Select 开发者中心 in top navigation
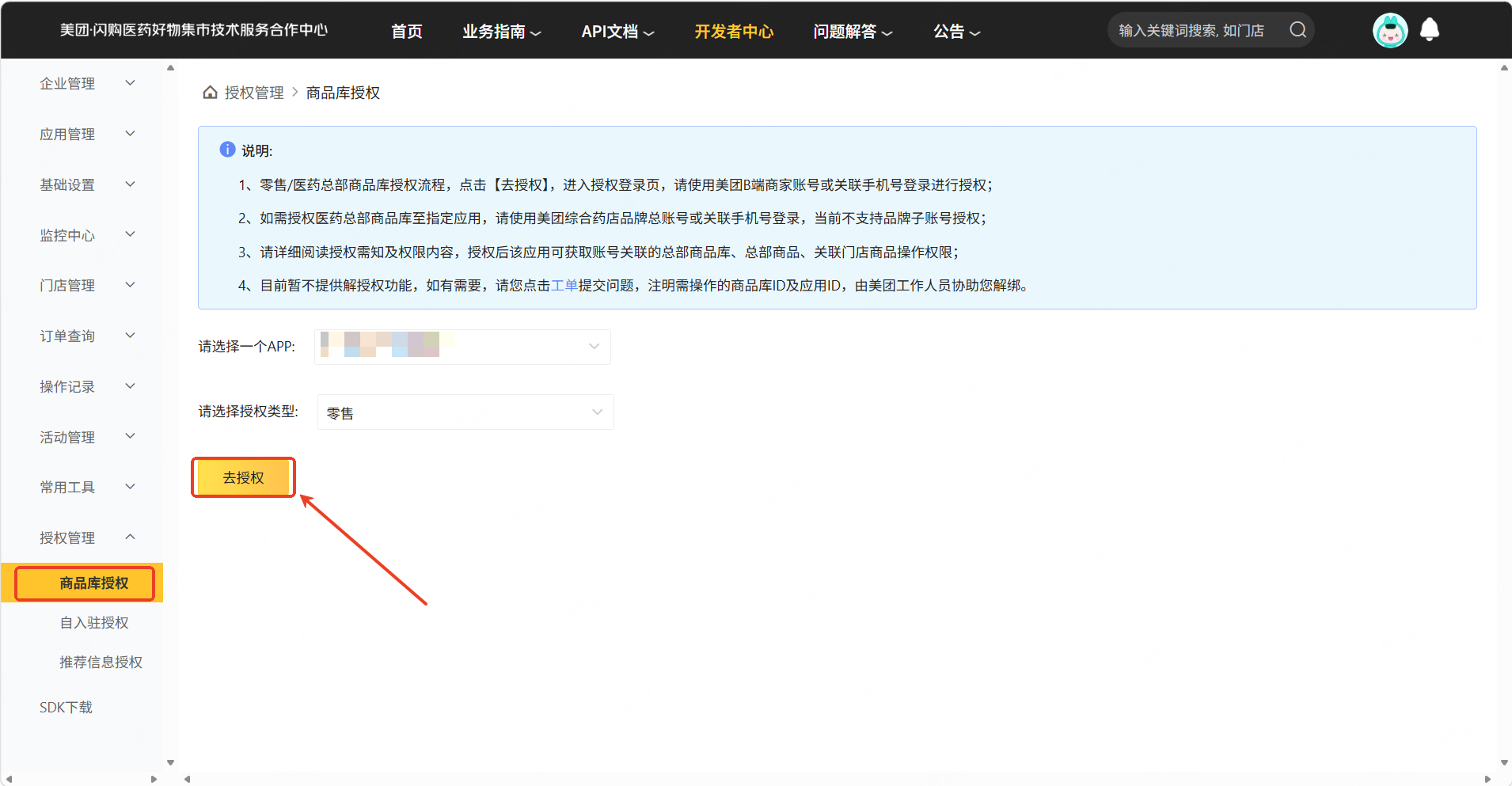Image resolution: width=1512 pixels, height=786 pixels. [x=734, y=32]
